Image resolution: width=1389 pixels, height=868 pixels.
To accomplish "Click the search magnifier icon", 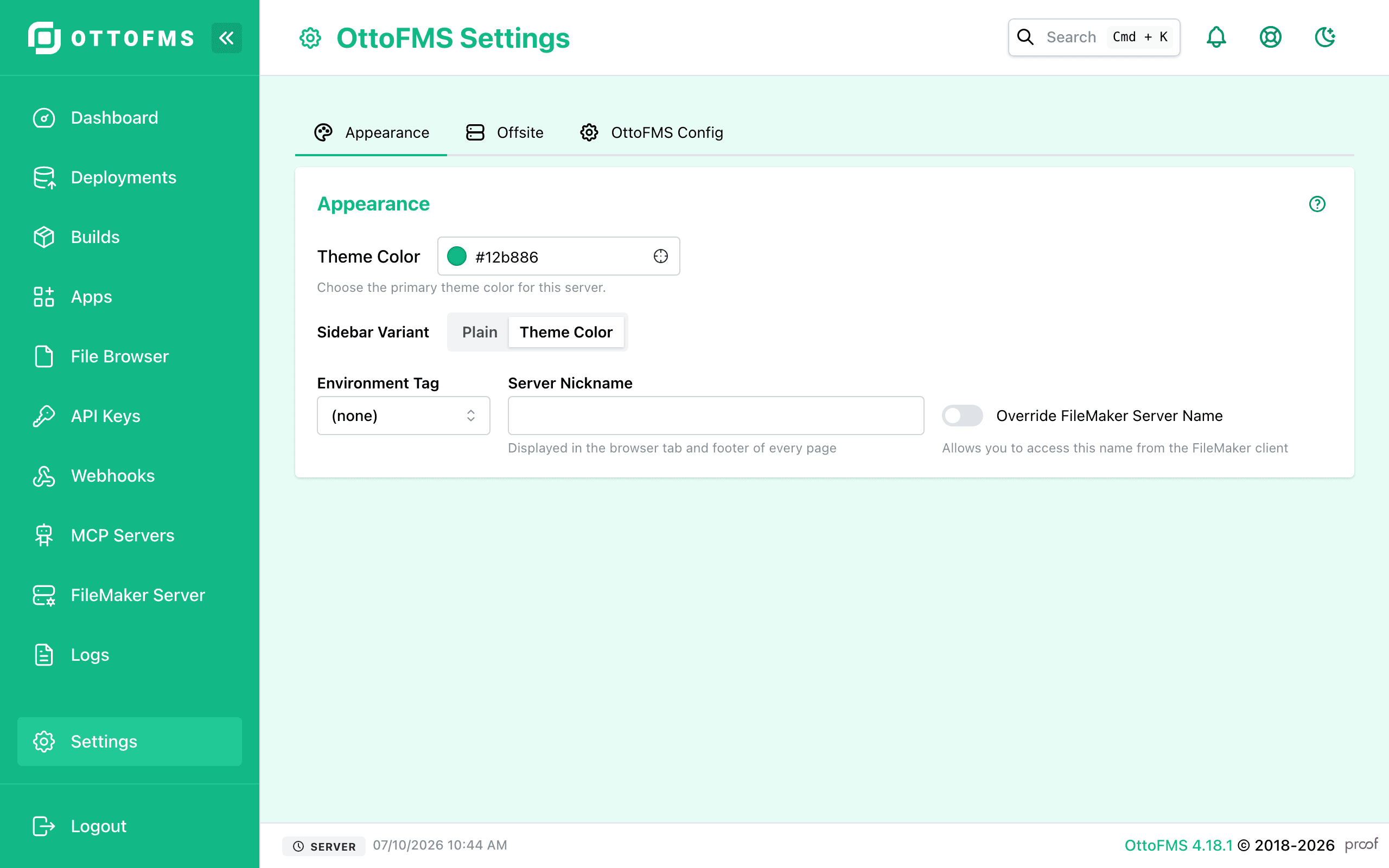I will [x=1025, y=37].
